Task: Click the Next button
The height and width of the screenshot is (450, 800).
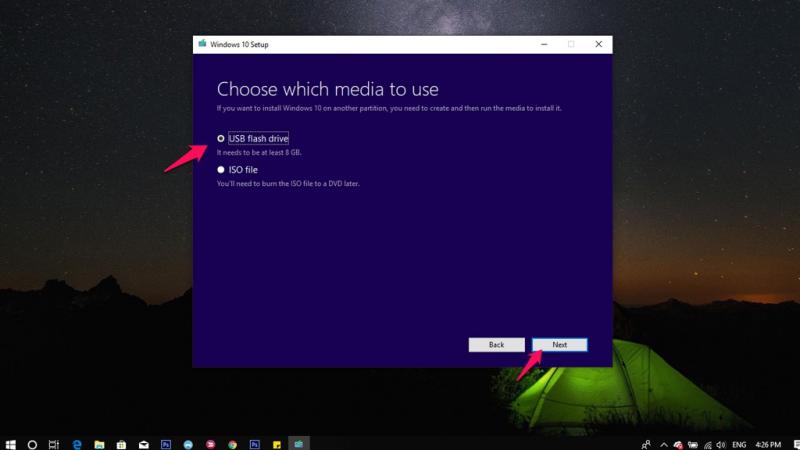Action: pos(559,344)
